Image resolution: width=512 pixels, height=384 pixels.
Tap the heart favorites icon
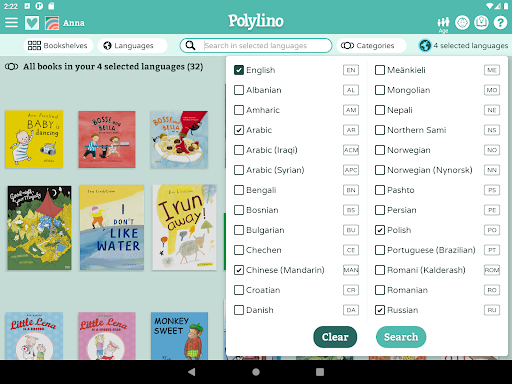click(x=32, y=23)
